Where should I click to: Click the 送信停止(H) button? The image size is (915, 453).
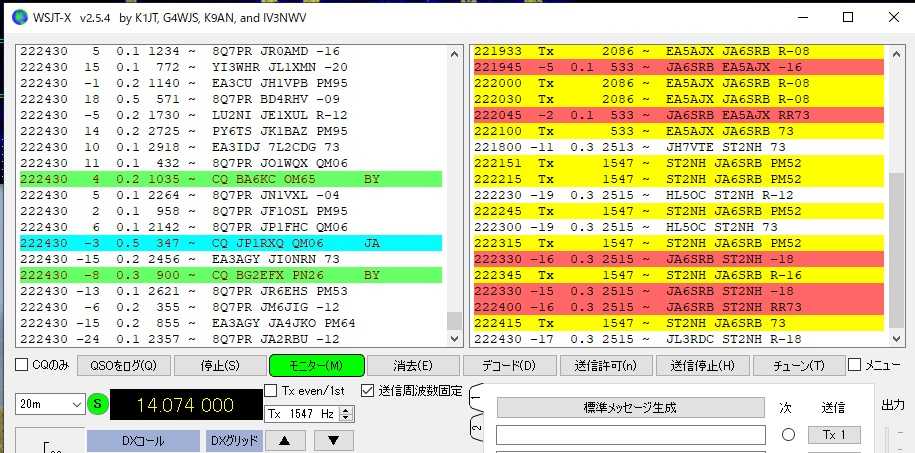(x=702, y=366)
